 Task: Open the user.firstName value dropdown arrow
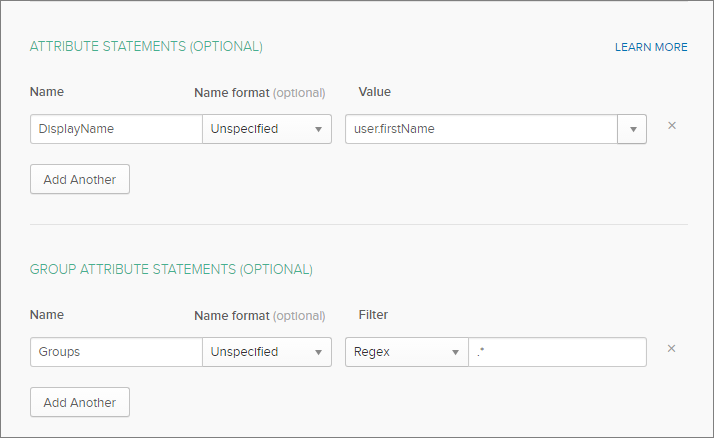click(x=633, y=129)
